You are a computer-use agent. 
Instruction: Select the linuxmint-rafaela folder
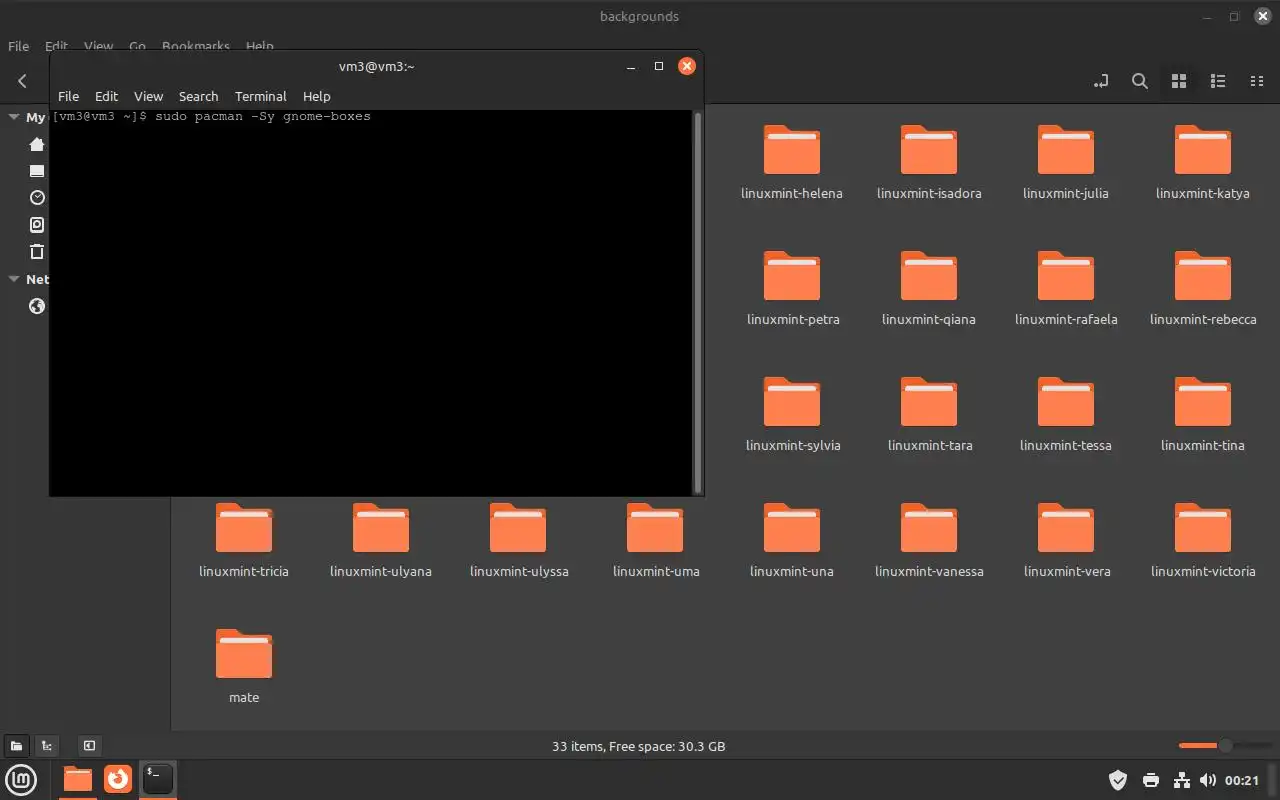[1066, 288]
